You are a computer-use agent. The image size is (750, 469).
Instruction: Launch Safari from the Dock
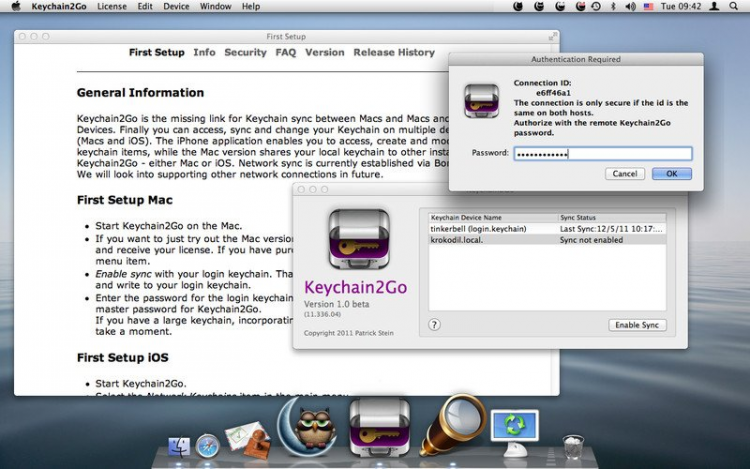(x=208, y=446)
